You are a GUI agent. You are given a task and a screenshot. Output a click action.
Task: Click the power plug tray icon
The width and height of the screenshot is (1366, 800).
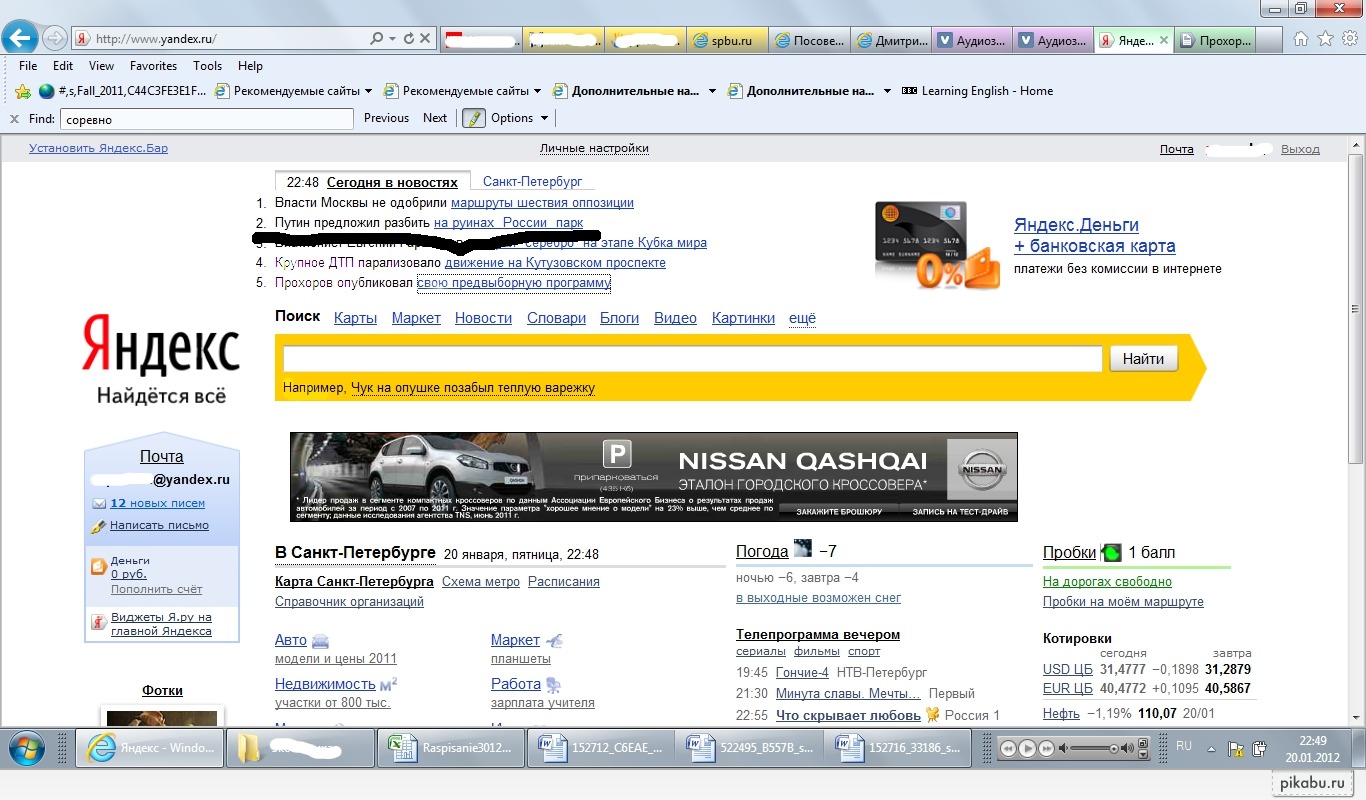(x=1260, y=748)
